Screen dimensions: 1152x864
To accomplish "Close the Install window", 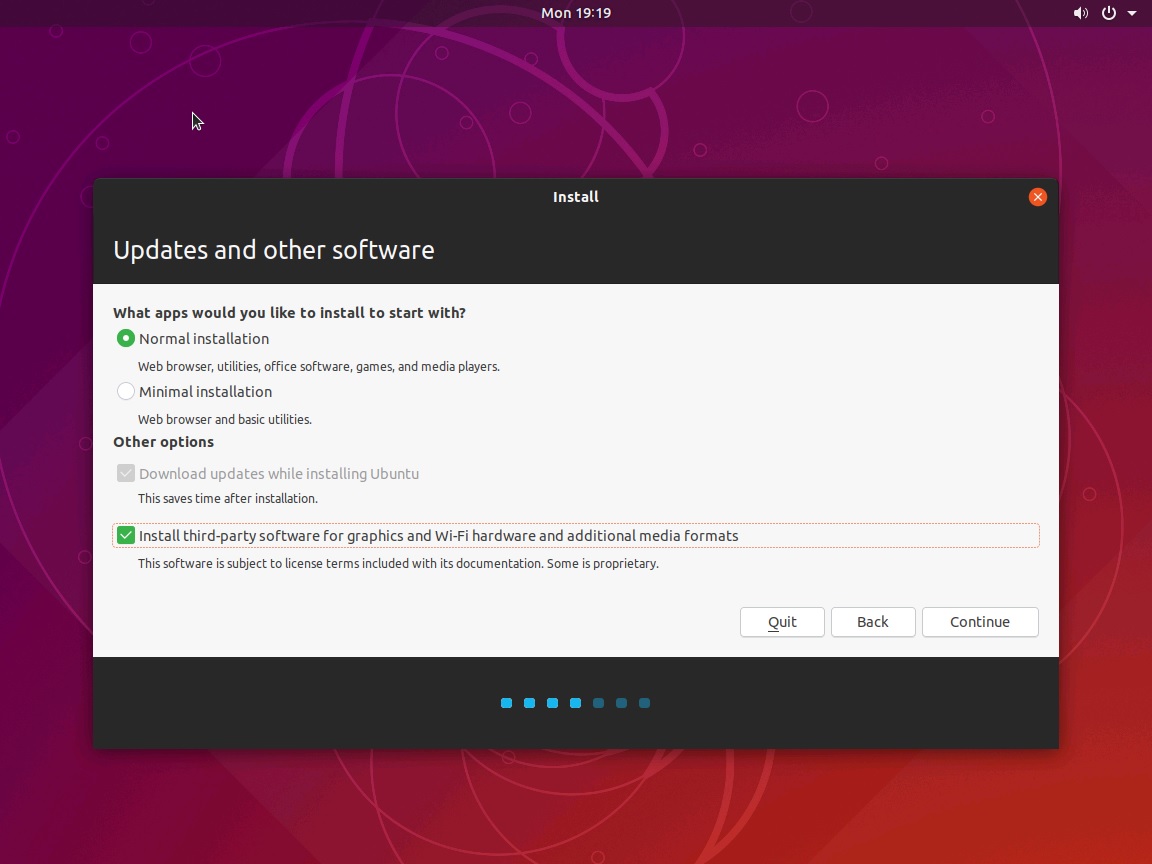I will point(1037,197).
